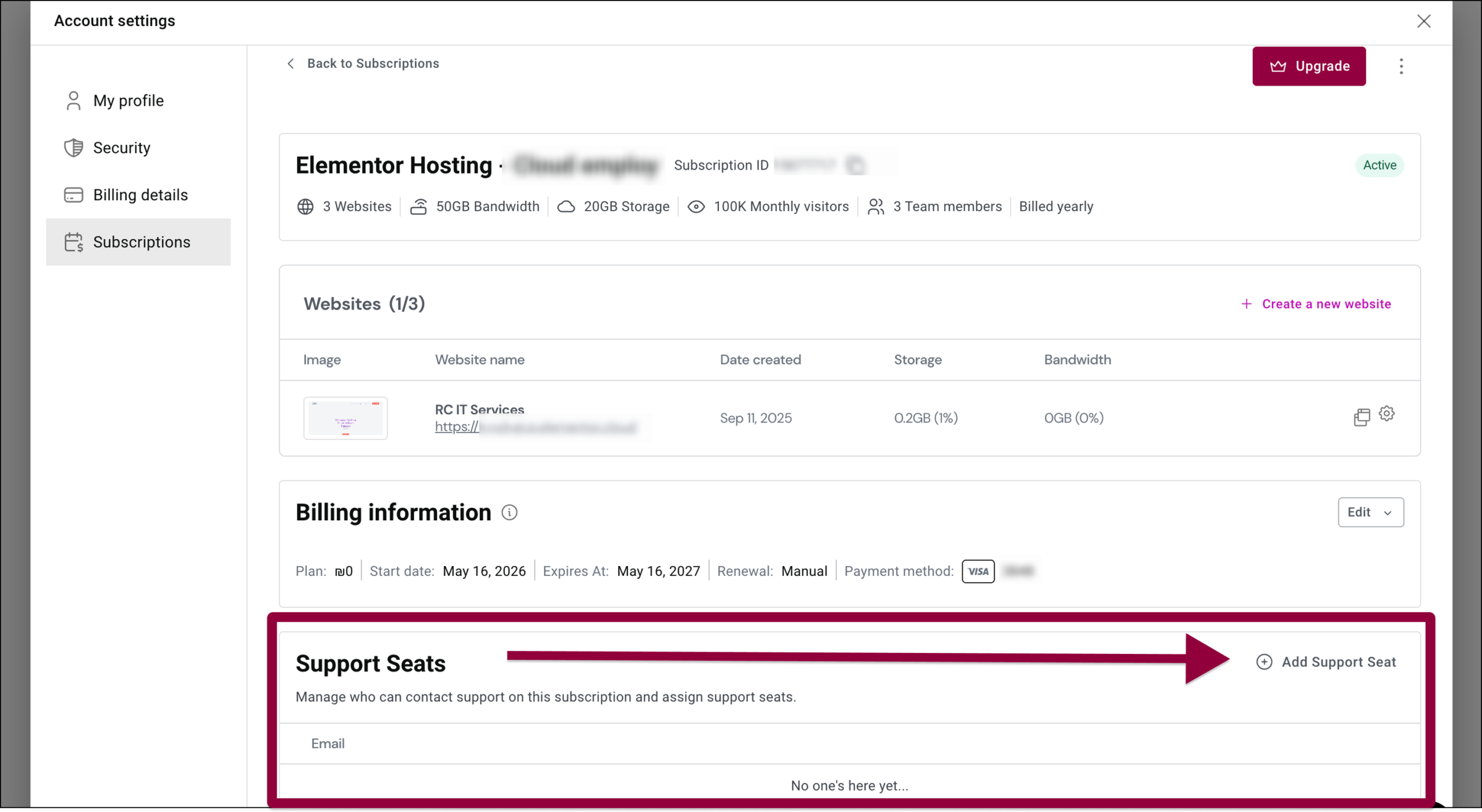Click the Billed yearly label
Image resolution: width=1482 pixels, height=812 pixels.
coord(1056,207)
